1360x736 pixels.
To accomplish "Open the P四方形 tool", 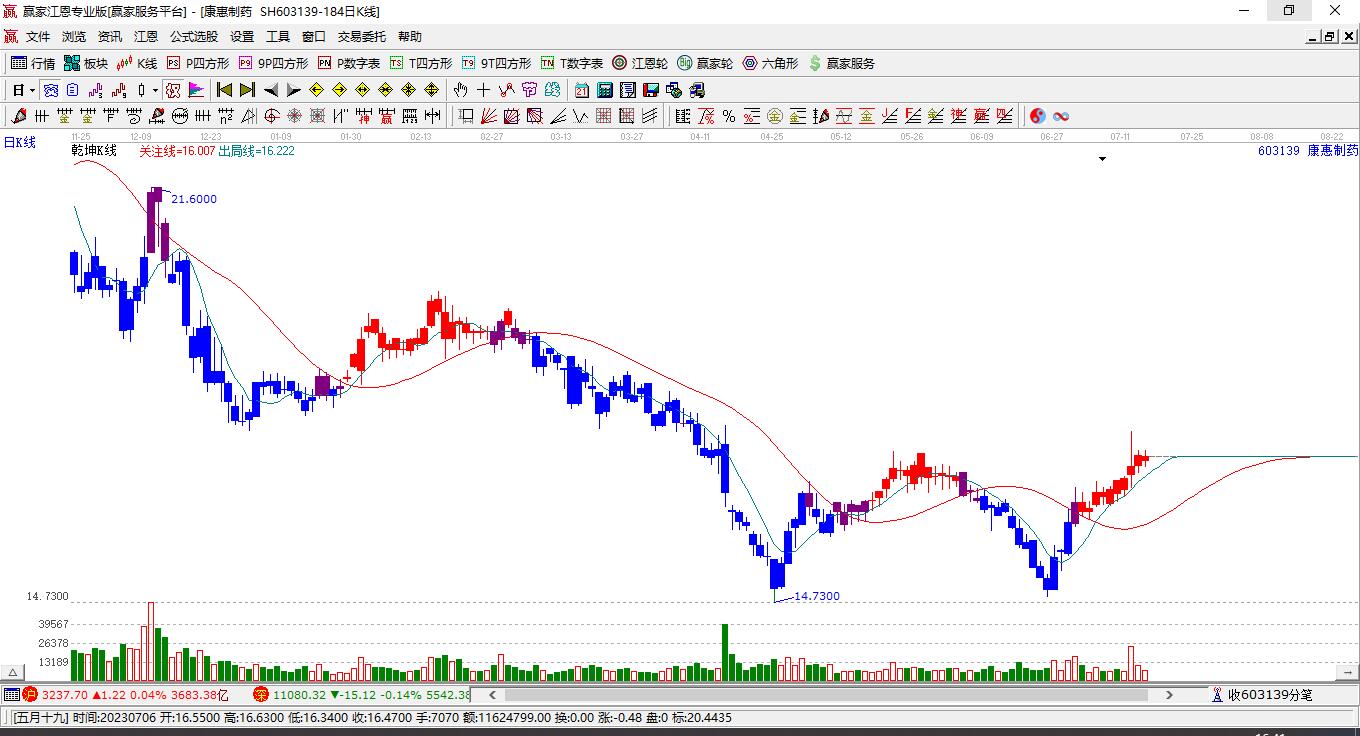I will coord(197,63).
